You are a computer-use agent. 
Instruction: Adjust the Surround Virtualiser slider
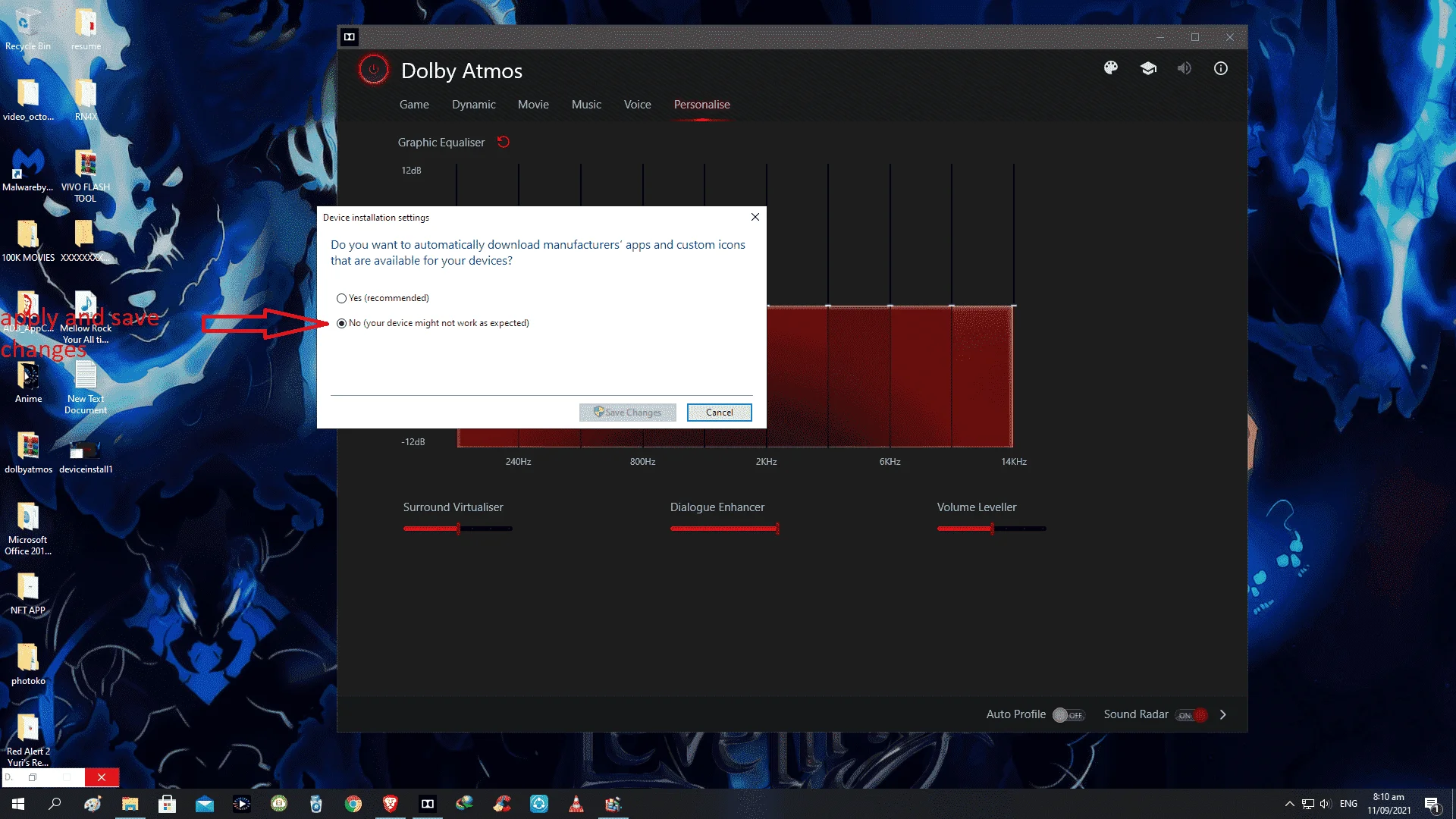tap(458, 529)
